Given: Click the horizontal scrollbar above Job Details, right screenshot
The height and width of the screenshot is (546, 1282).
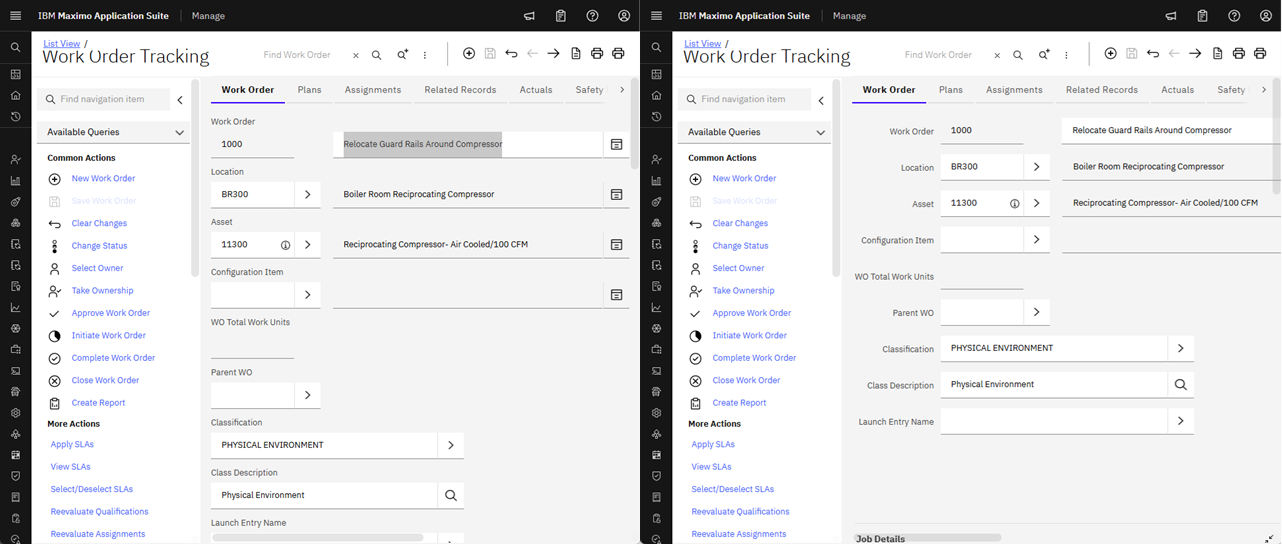Looking at the screenshot, I should tap(928, 538).
